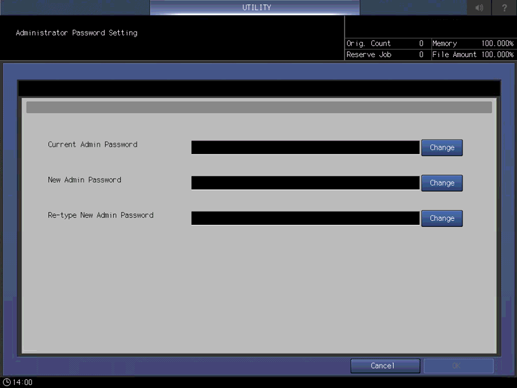This screenshot has height=388, width=517.
Task: Change the Current Admin Password
Action: point(442,147)
